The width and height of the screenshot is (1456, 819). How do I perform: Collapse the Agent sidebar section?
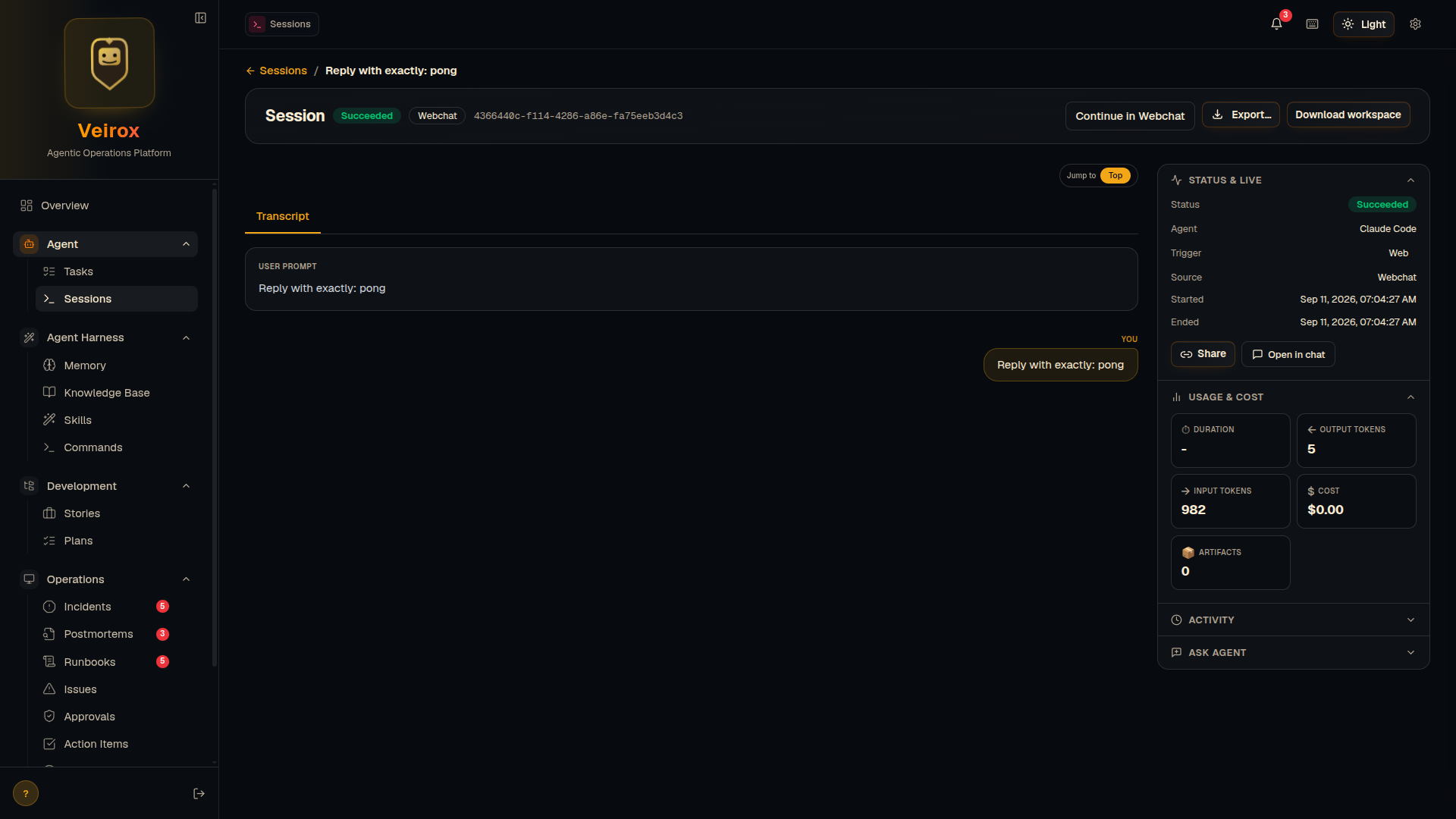coord(186,244)
